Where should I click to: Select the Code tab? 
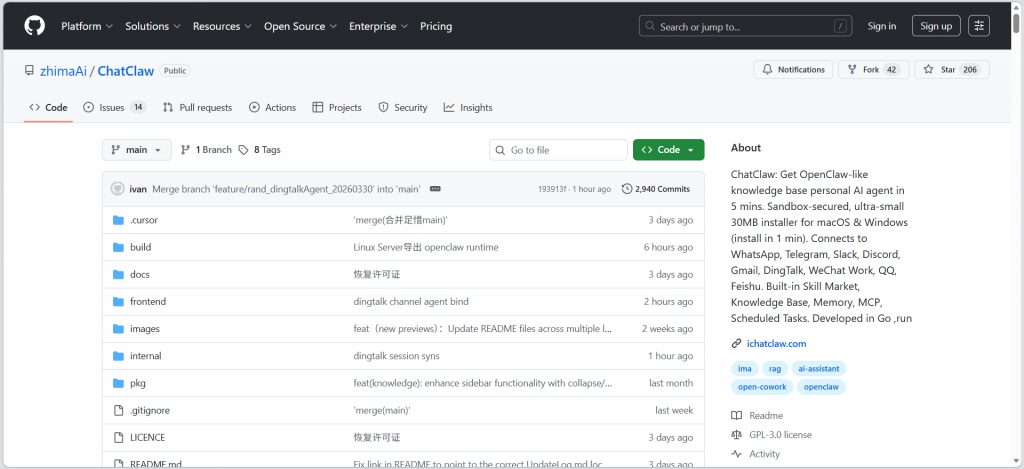point(48,107)
